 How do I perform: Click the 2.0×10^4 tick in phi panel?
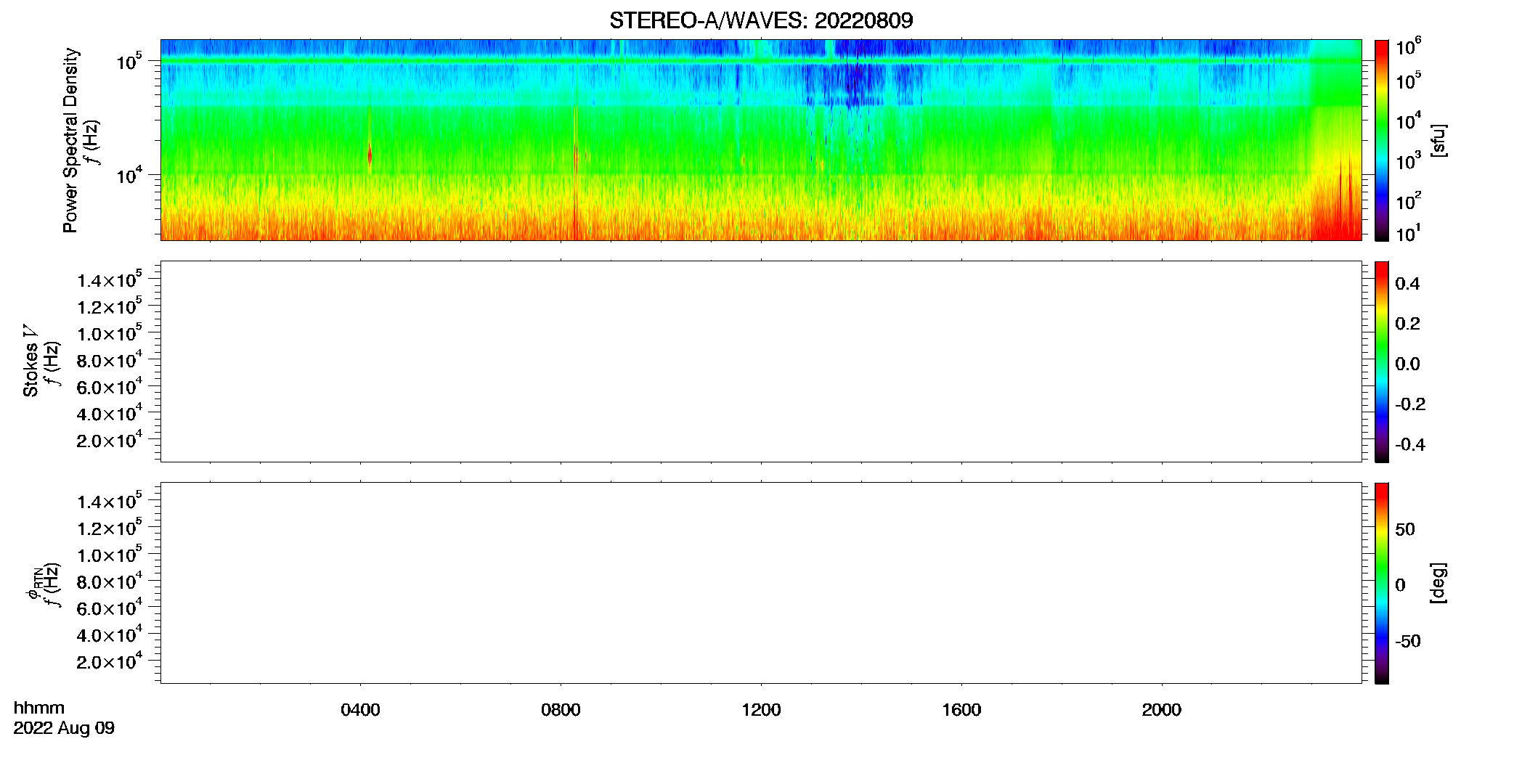coord(110,661)
